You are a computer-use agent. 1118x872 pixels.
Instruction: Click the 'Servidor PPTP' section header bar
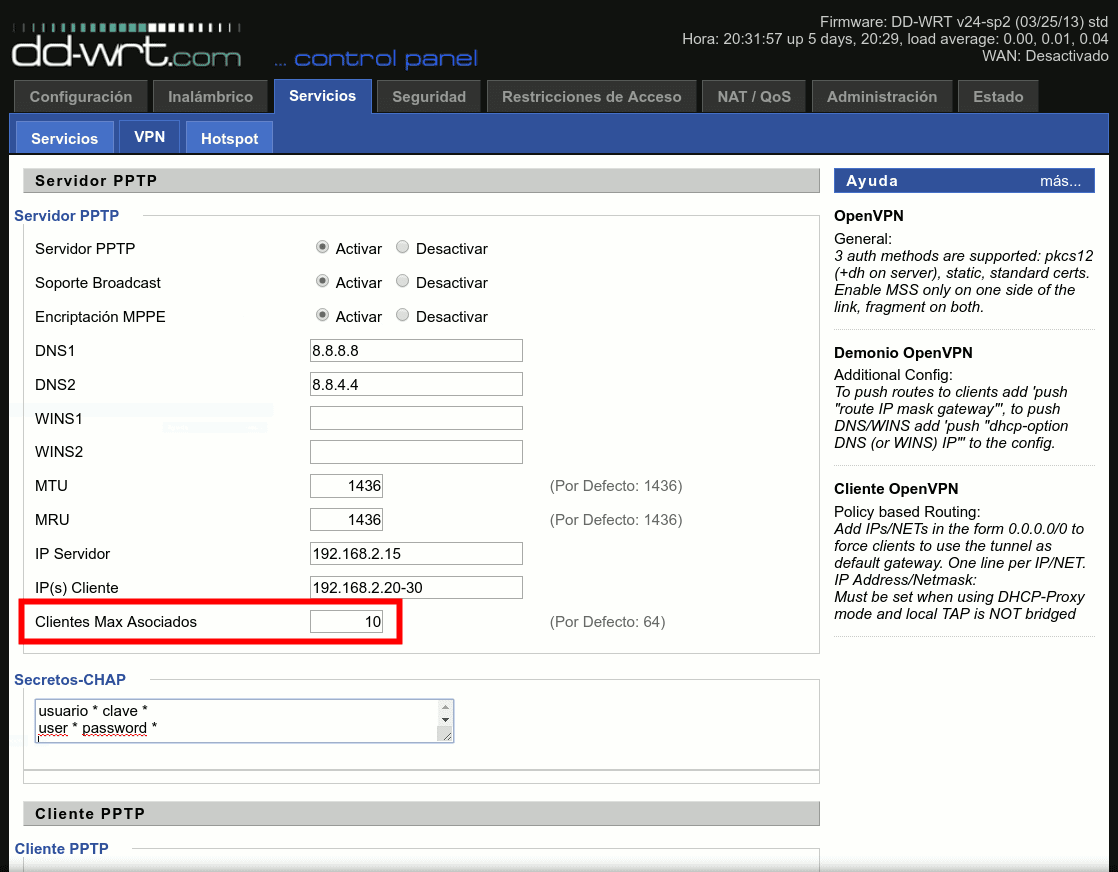pyautogui.click(x=421, y=180)
